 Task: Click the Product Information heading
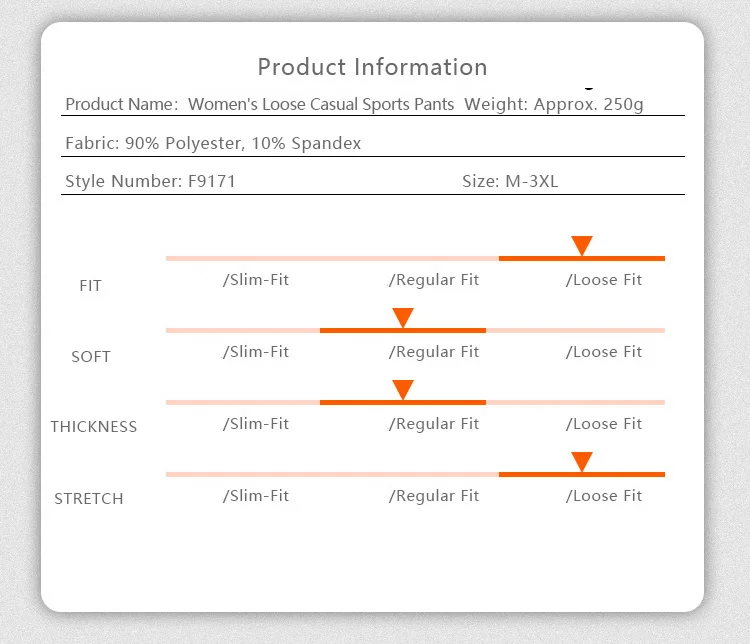[373, 67]
